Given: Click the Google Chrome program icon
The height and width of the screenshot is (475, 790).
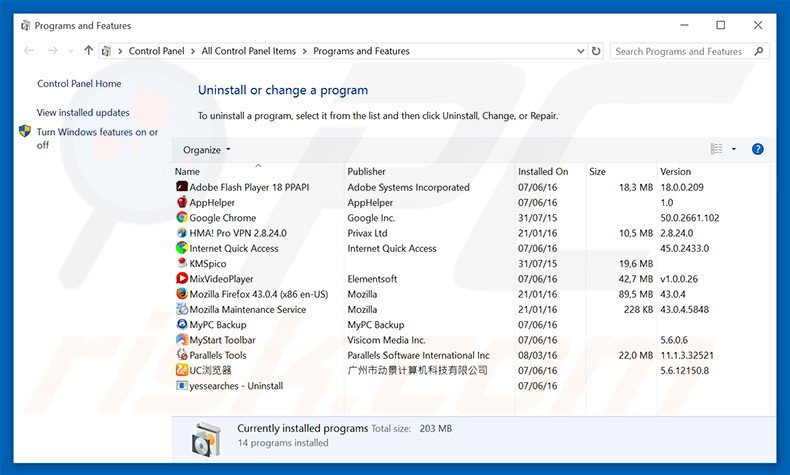Looking at the screenshot, I should [x=182, y=218].
